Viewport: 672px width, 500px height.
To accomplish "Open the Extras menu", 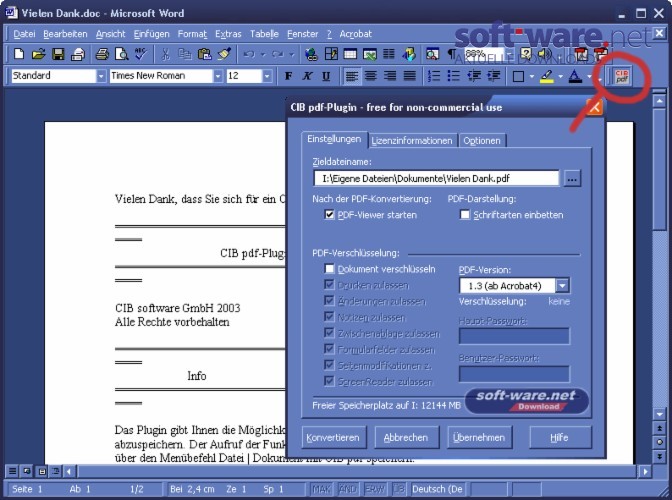I will point(228,34).
